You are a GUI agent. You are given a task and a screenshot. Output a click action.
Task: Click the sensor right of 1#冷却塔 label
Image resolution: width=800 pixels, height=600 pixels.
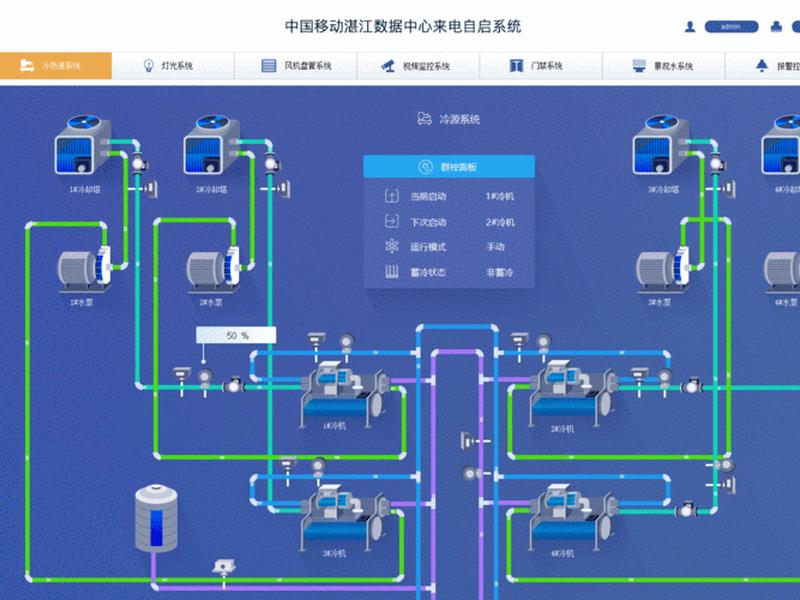[x=152, y=189]
